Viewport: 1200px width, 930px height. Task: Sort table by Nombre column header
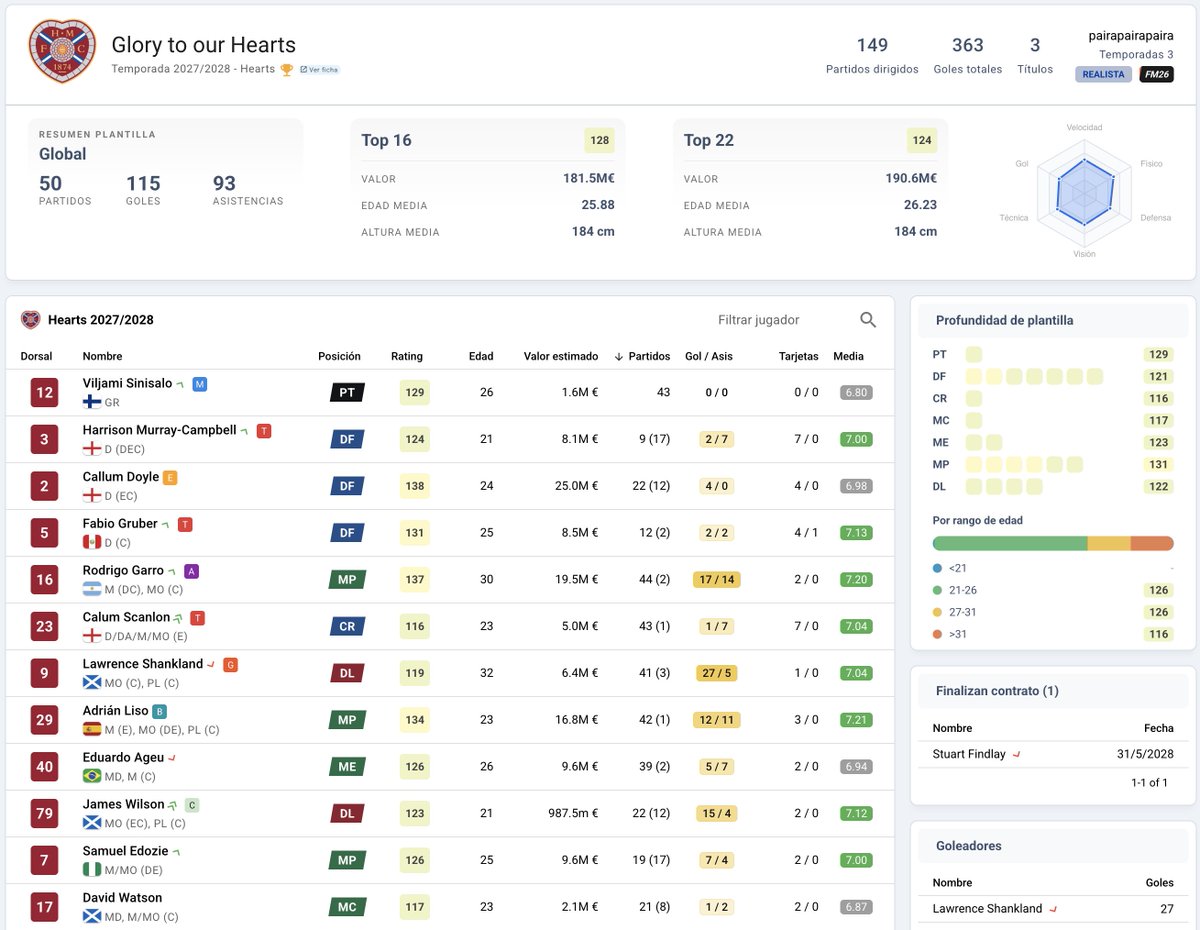102,356
